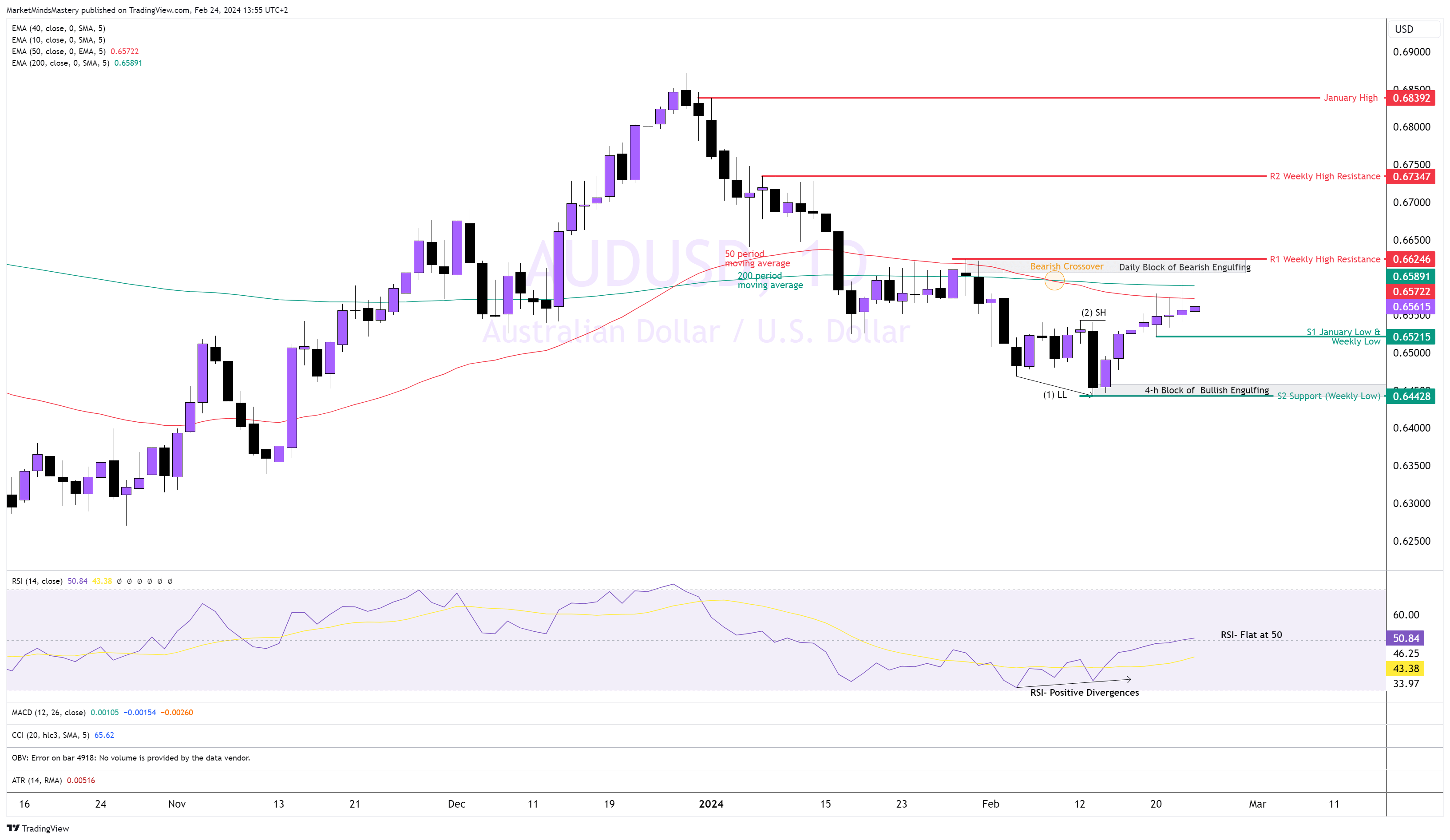Click the 2024 marker on the time axis
This screenshot has height=840, width=1450.
click(711, 804)
